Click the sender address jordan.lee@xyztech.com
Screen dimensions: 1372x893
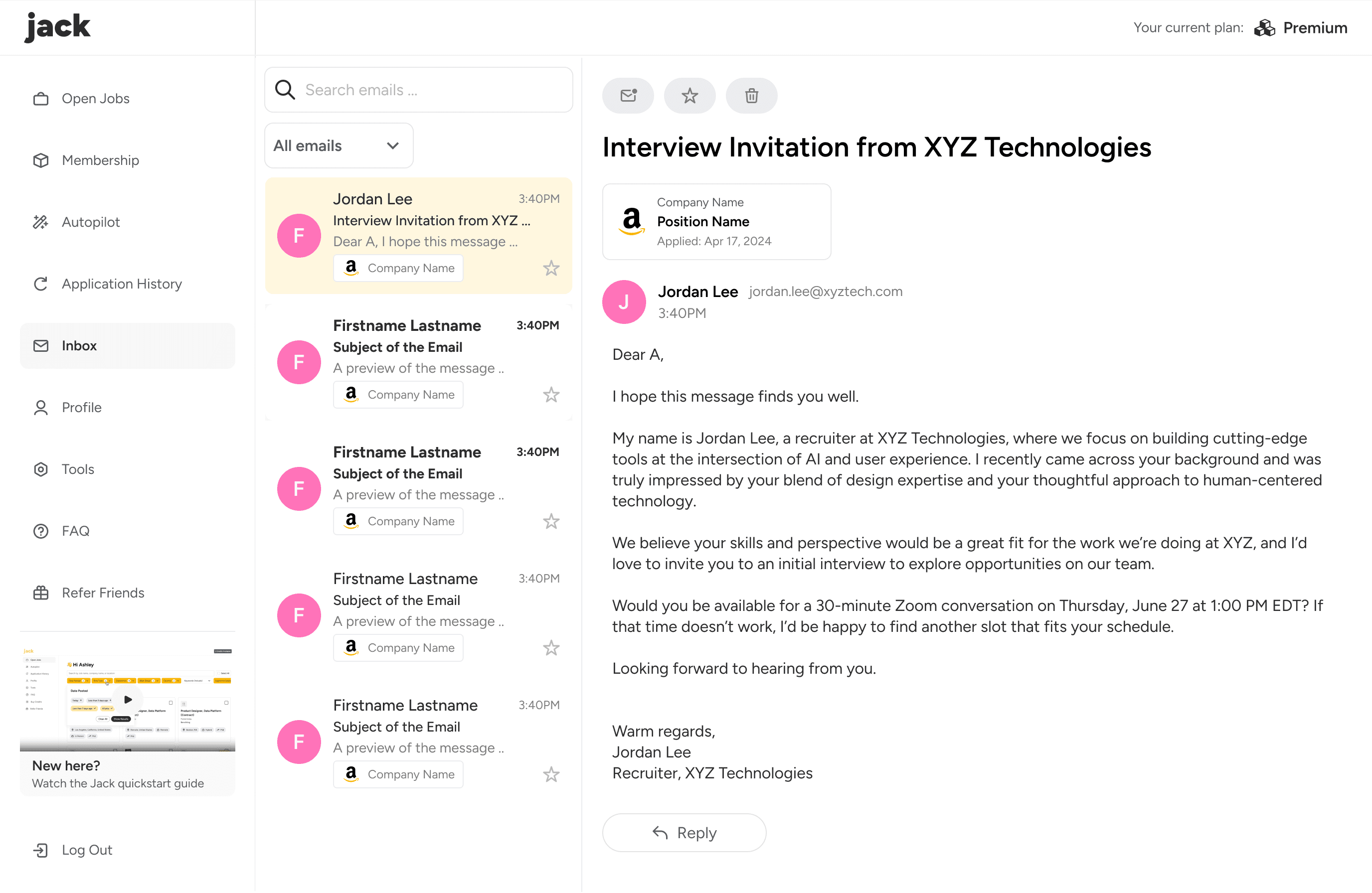click(x=826, y=292)
